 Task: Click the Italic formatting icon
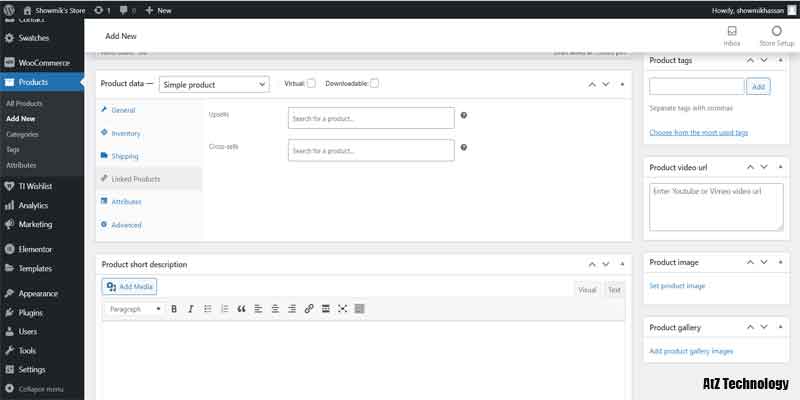[191, 309]
